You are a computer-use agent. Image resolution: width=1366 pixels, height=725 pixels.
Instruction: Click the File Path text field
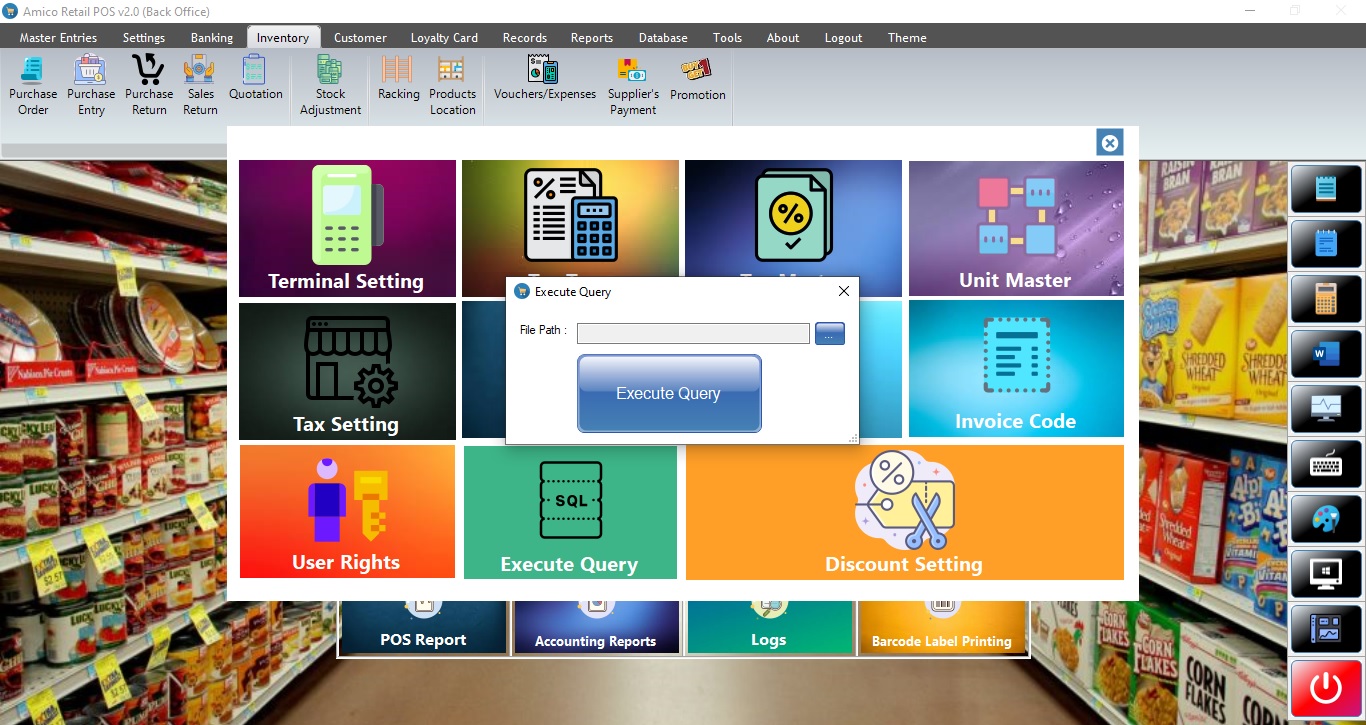coord(693,334)
